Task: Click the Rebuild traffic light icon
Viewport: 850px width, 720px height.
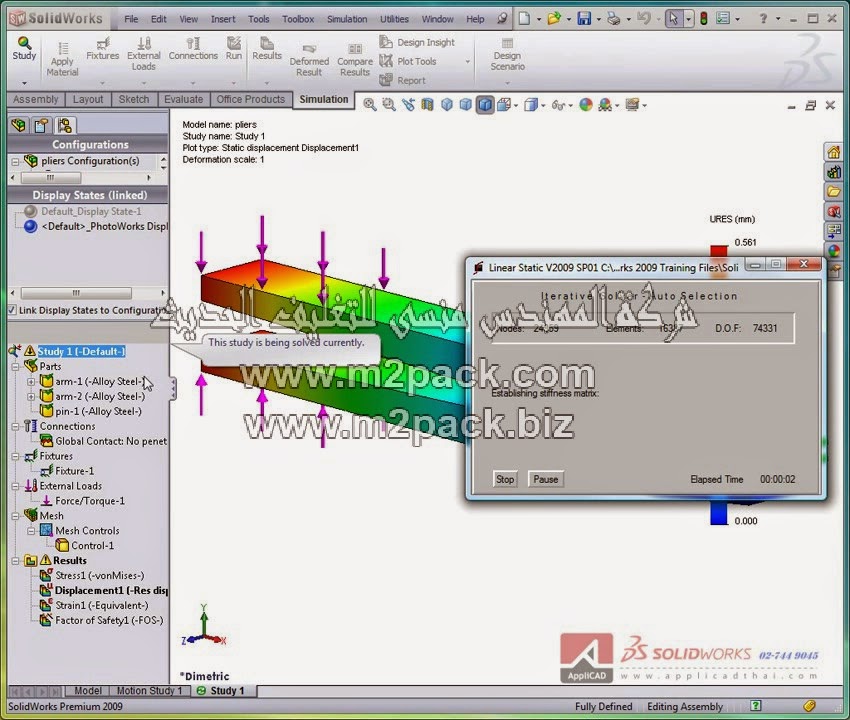Action: pyautogui.click(x=704, y=18)
